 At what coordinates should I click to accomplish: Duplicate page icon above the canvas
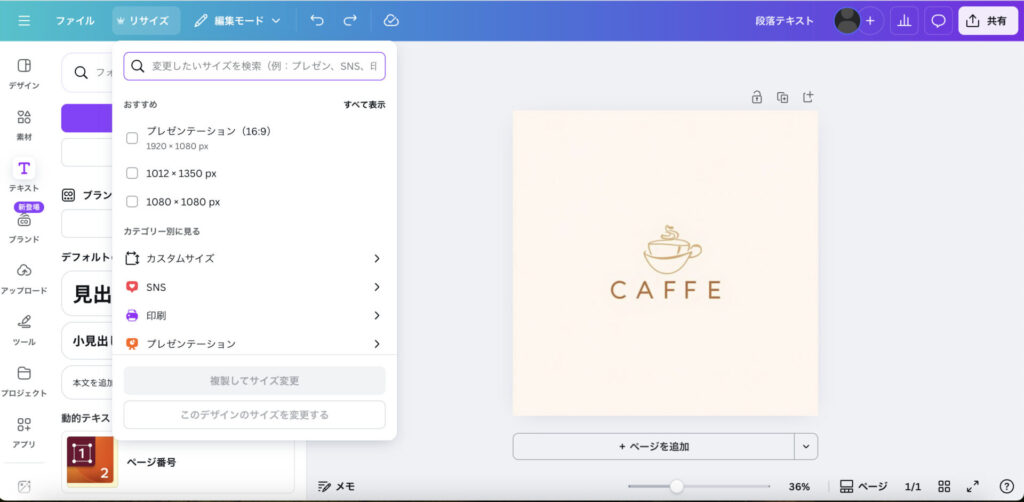tap(782, 97)
